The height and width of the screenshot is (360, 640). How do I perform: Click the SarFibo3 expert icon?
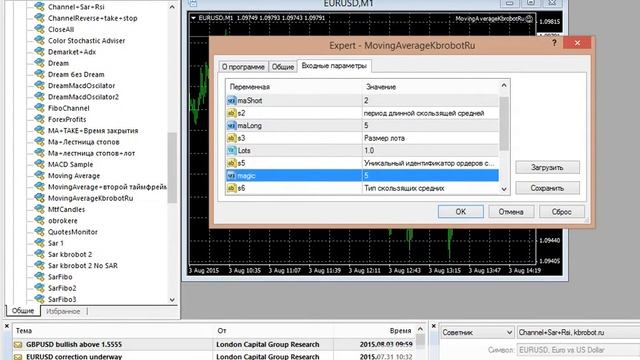[x=39, y=299]
